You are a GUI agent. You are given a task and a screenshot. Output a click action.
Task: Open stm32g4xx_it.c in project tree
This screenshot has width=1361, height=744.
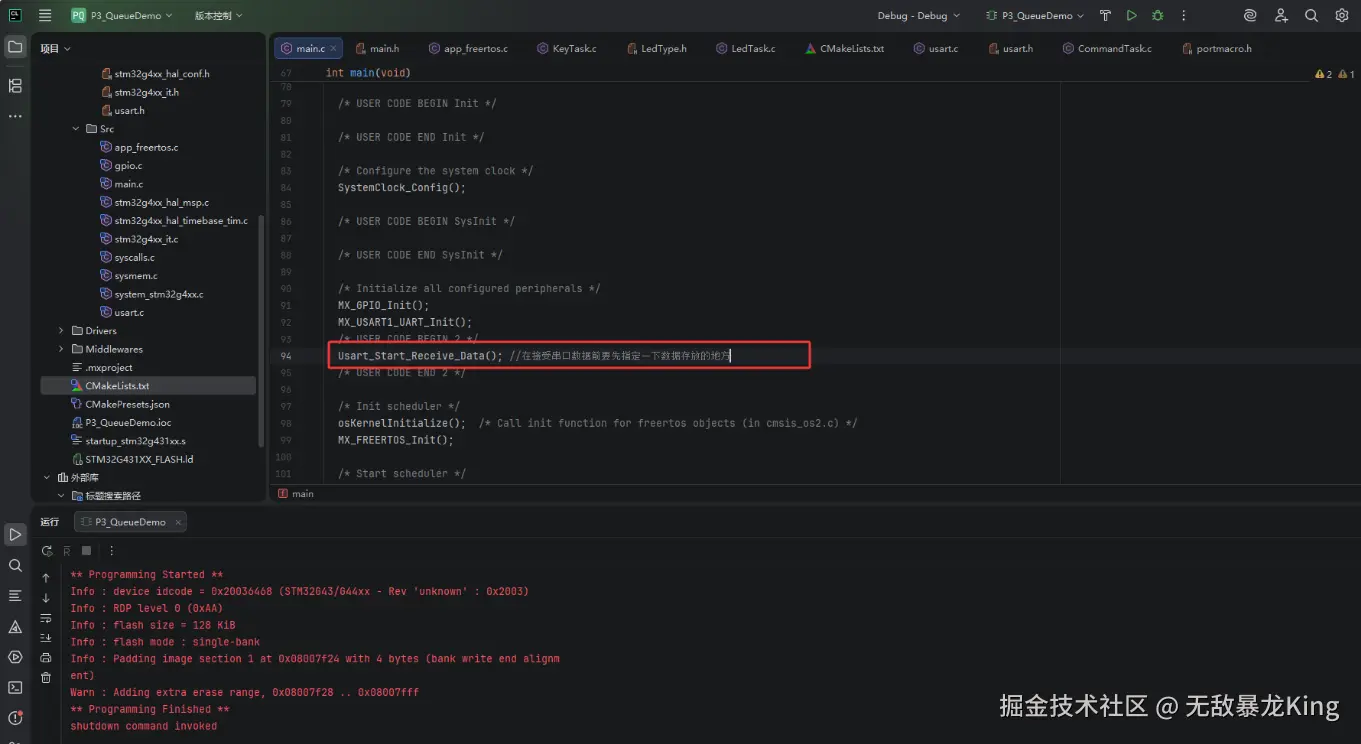[146, 239]
